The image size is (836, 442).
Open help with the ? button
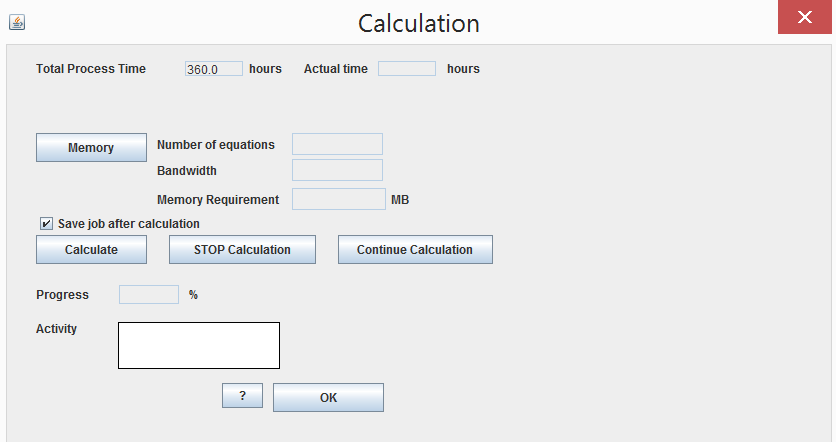pos(243,396)
